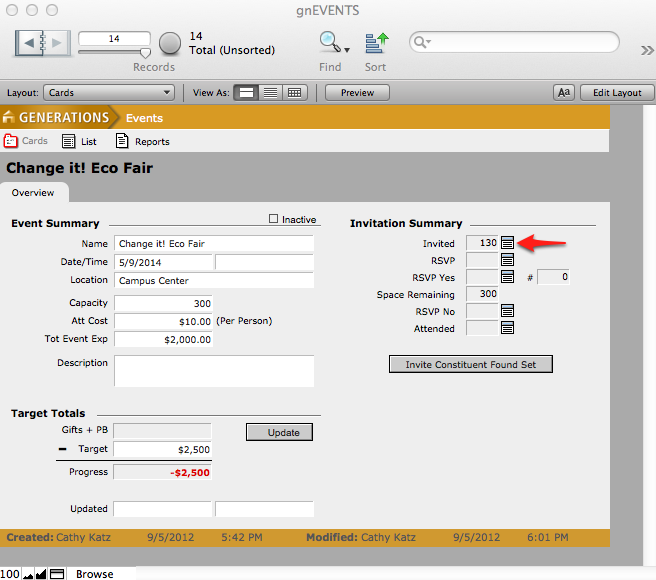Click the Sort records icon
The width and height of the screenshot is (656, 580).
click(x=376, y=42)
